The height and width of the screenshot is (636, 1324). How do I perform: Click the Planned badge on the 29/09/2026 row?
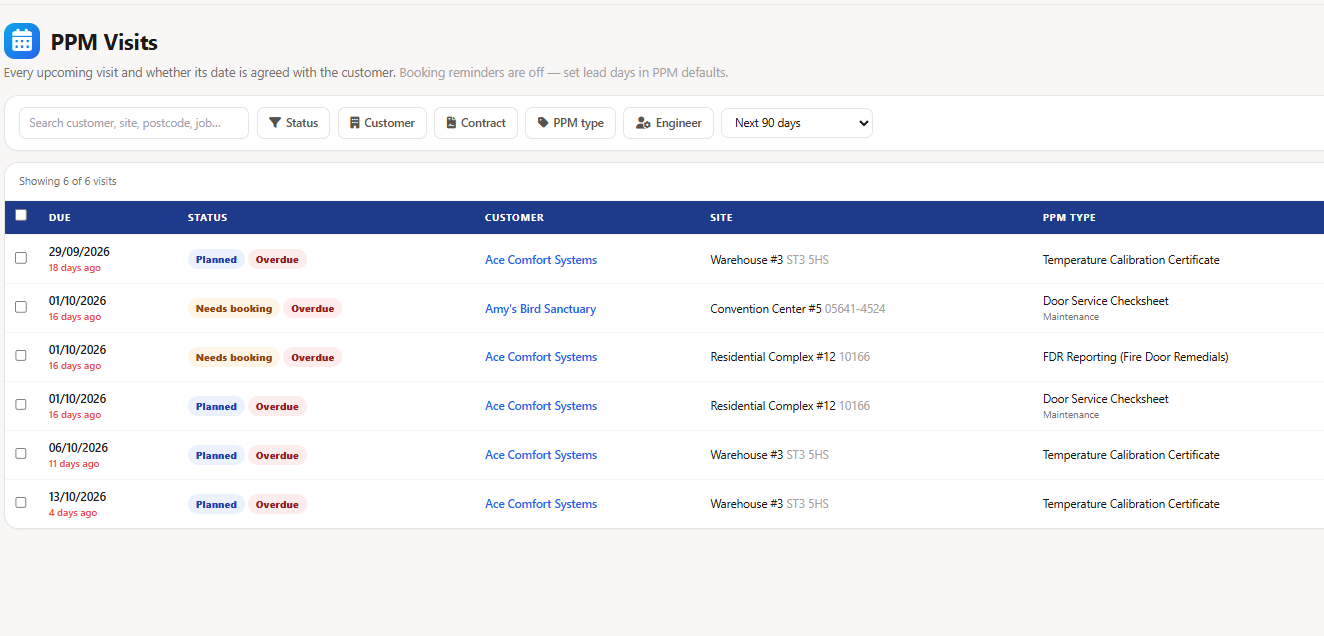click(216, 260)
